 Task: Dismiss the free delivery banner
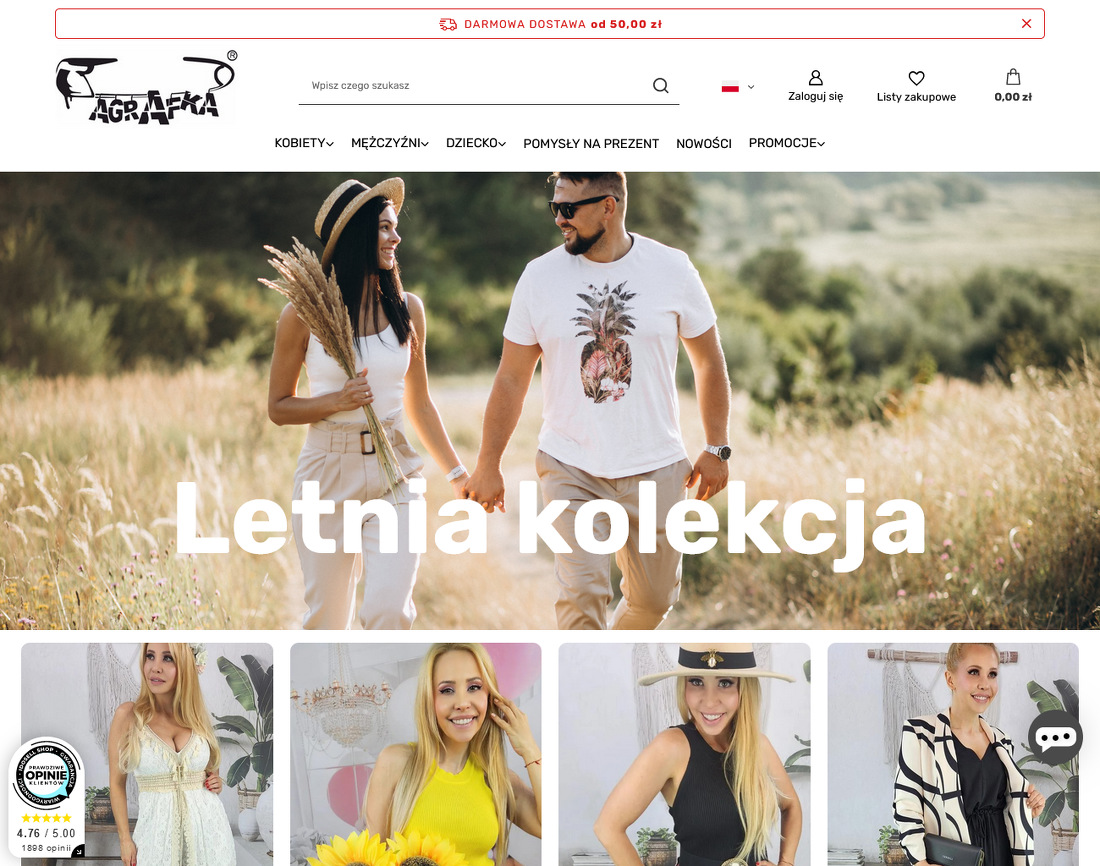[1026, 24]
